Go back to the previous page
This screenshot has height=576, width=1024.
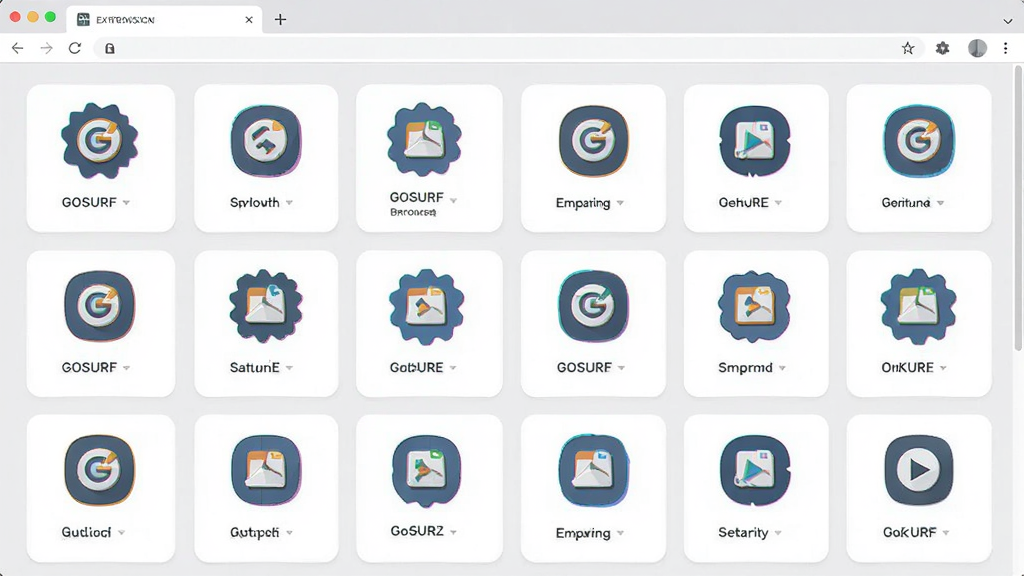coord(18,48)
